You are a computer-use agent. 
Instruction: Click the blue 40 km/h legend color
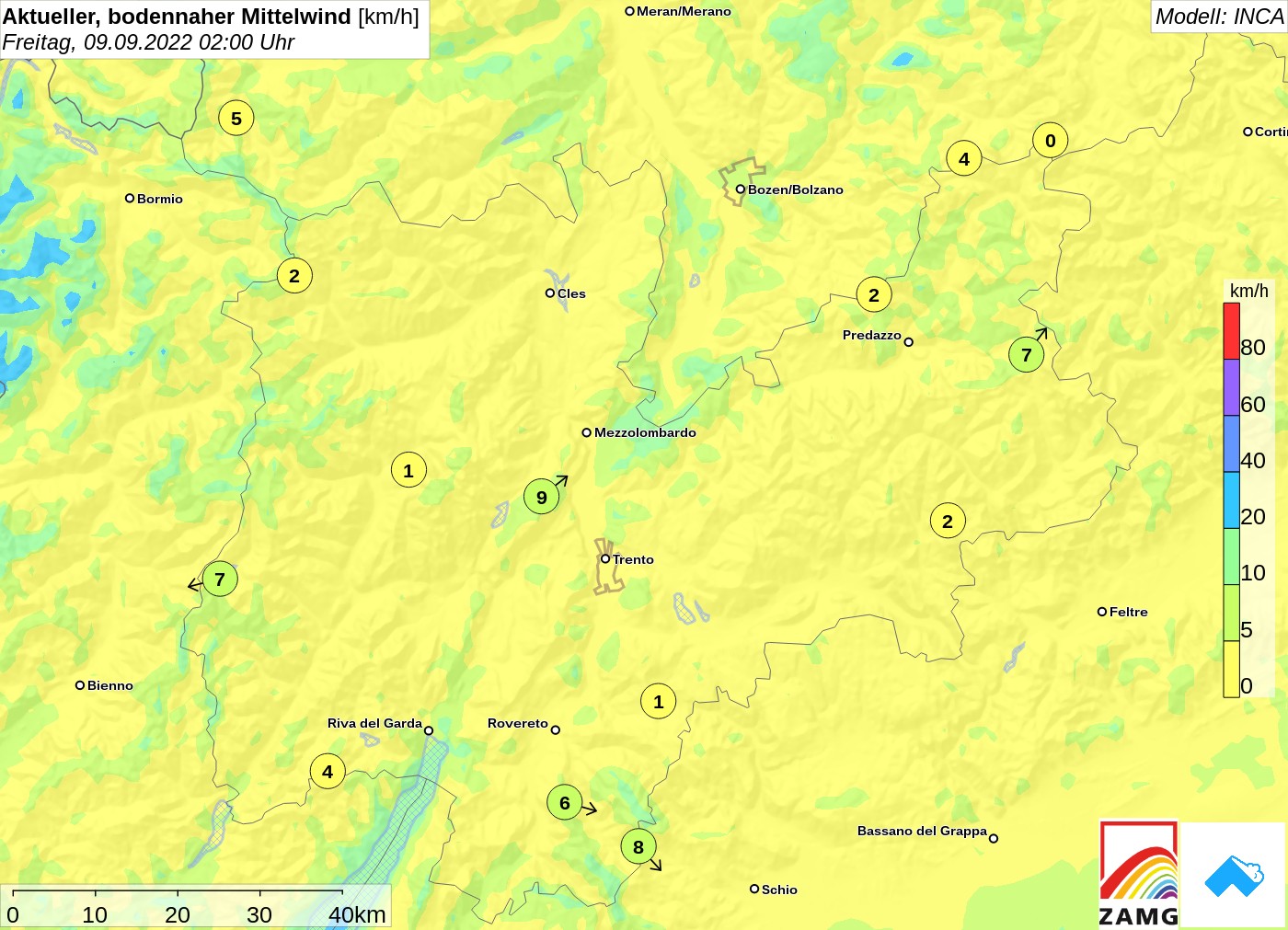[1231, 444]
